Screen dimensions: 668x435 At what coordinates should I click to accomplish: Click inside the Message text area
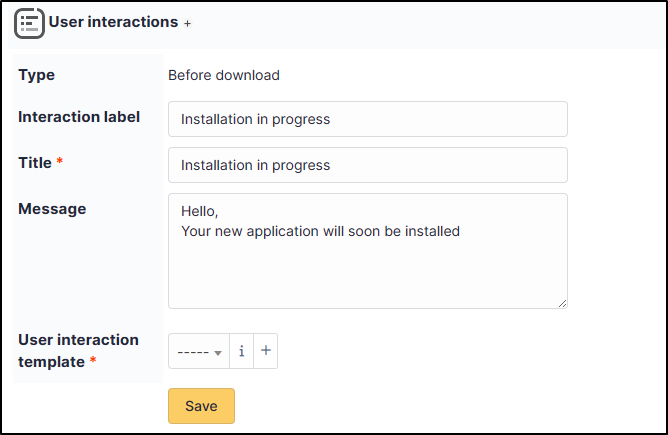368,251
